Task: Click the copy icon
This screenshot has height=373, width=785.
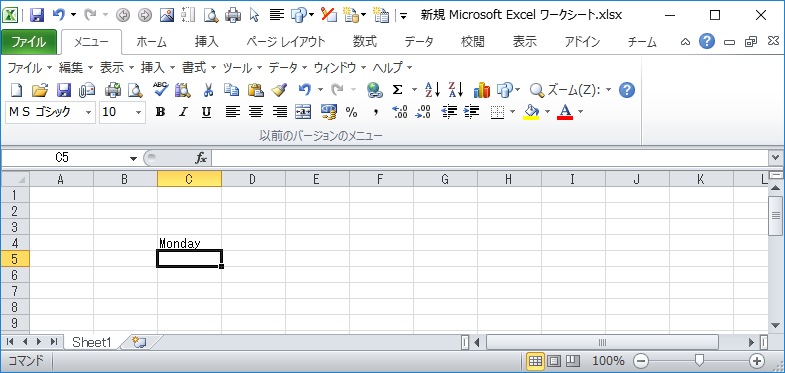Action: point(231,90)
